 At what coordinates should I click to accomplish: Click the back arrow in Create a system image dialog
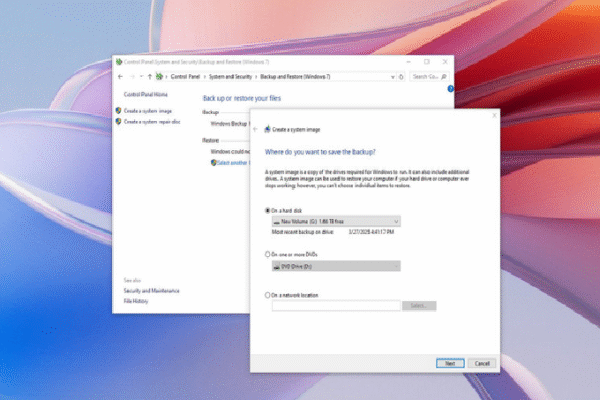(255, 129)
